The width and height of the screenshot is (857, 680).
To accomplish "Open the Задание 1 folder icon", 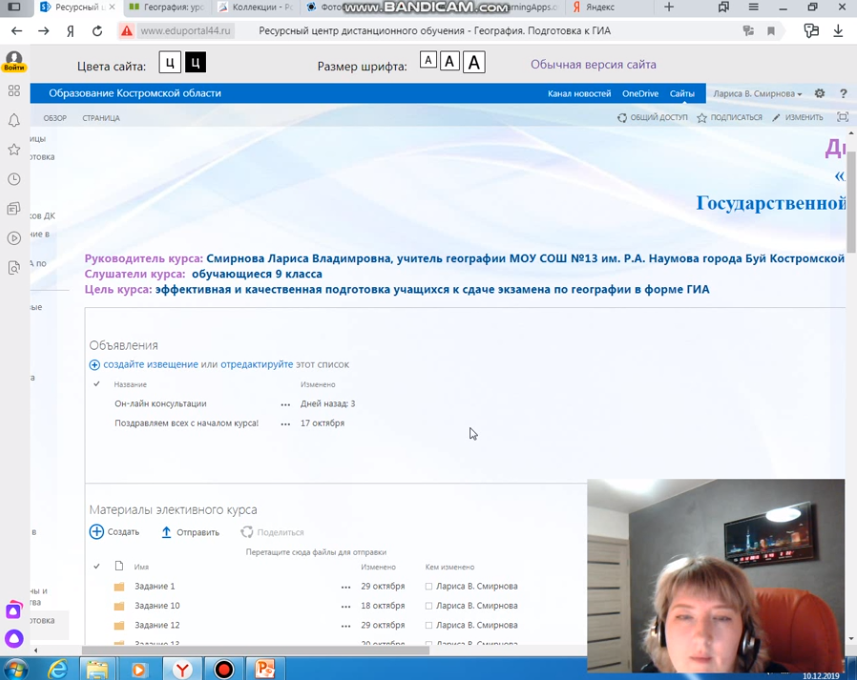I will tap(119, 587).
